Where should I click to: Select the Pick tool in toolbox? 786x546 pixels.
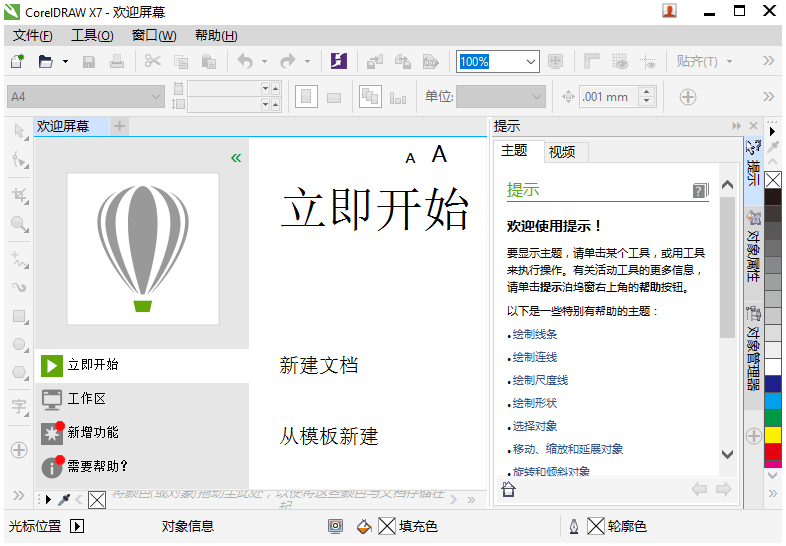[x=20, y=131]
